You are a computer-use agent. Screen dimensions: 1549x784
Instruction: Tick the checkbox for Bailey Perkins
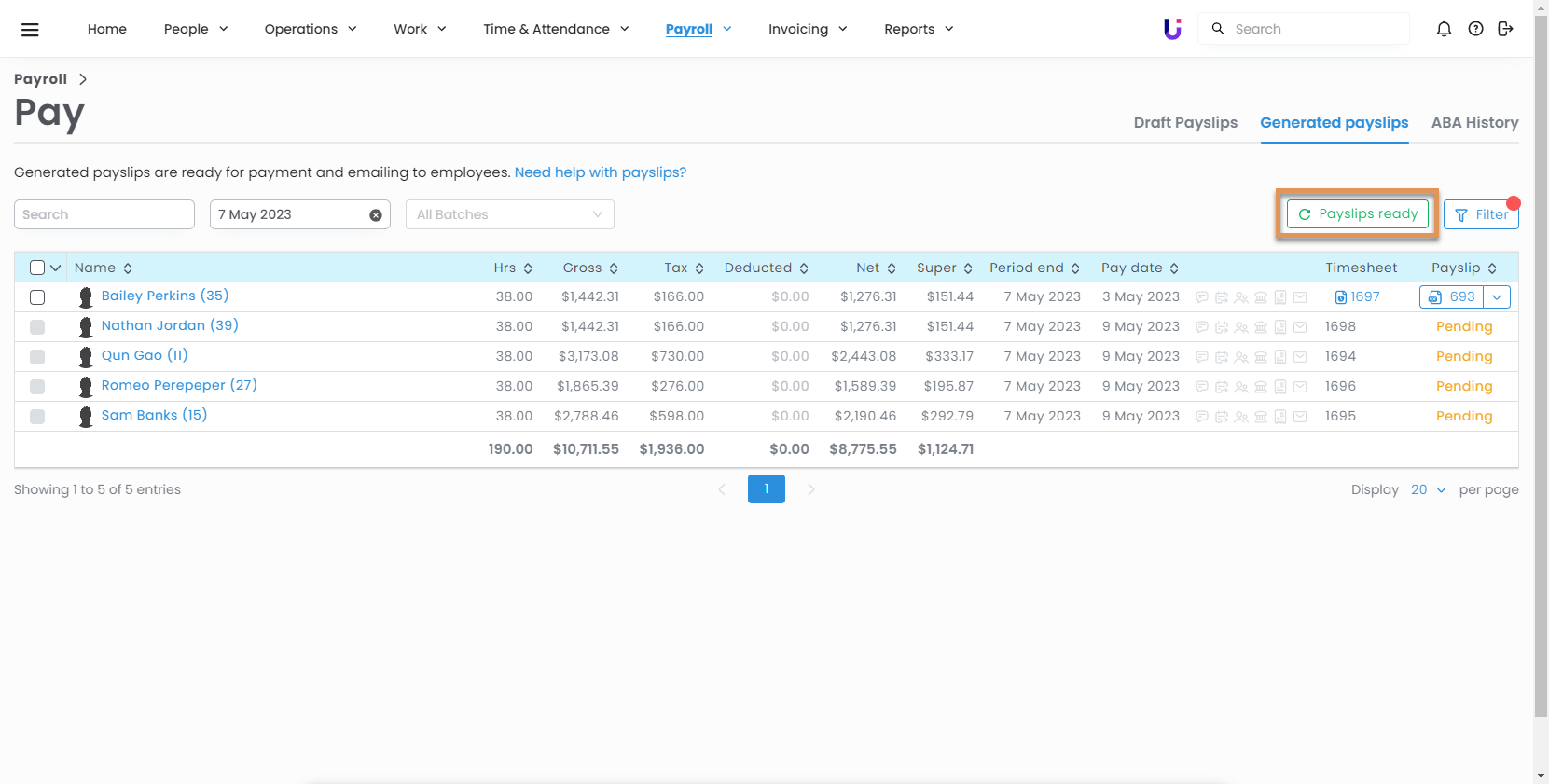click(x=37, y=297)
